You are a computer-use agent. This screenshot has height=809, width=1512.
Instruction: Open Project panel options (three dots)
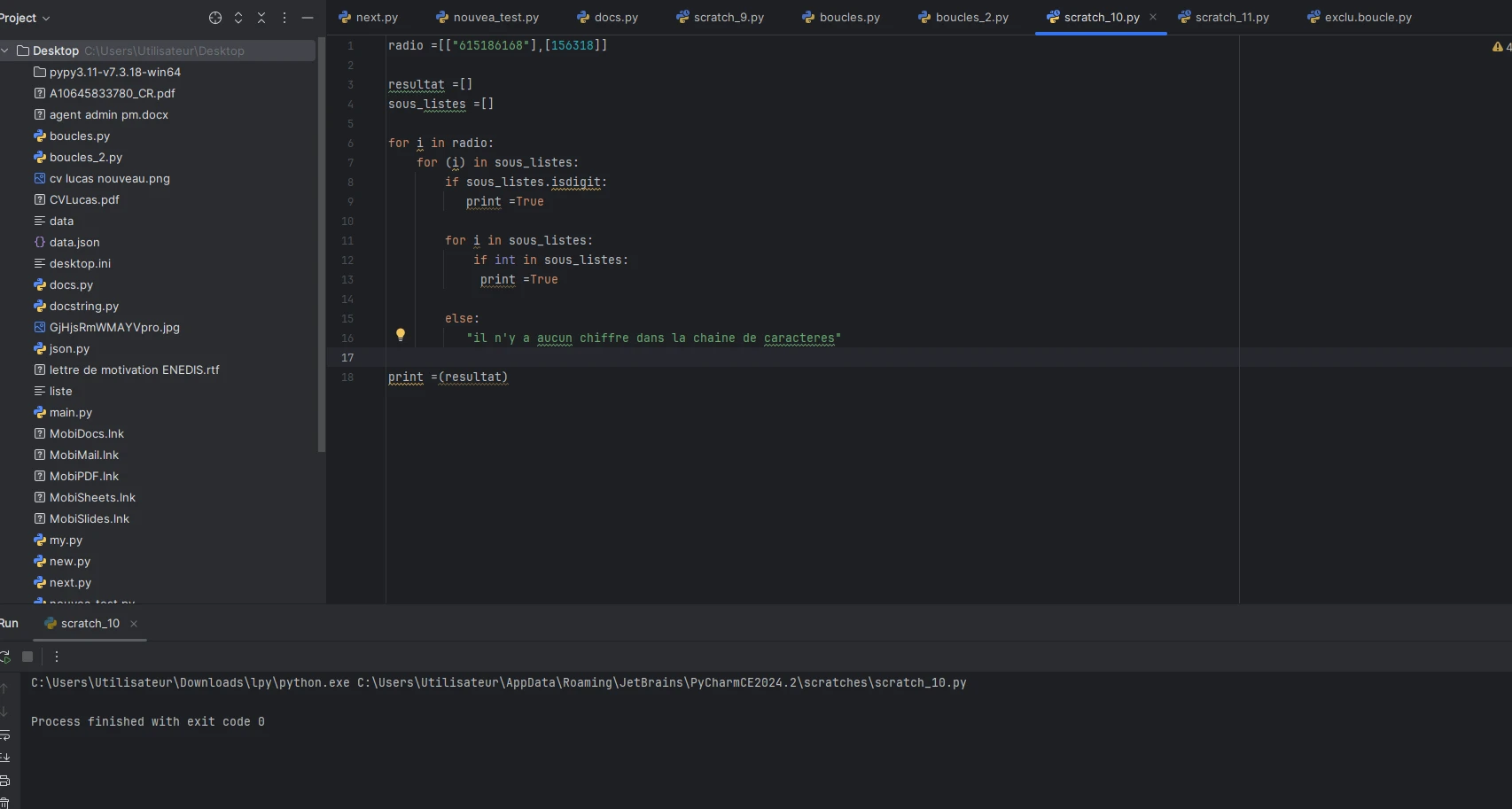tap(284, 18)
